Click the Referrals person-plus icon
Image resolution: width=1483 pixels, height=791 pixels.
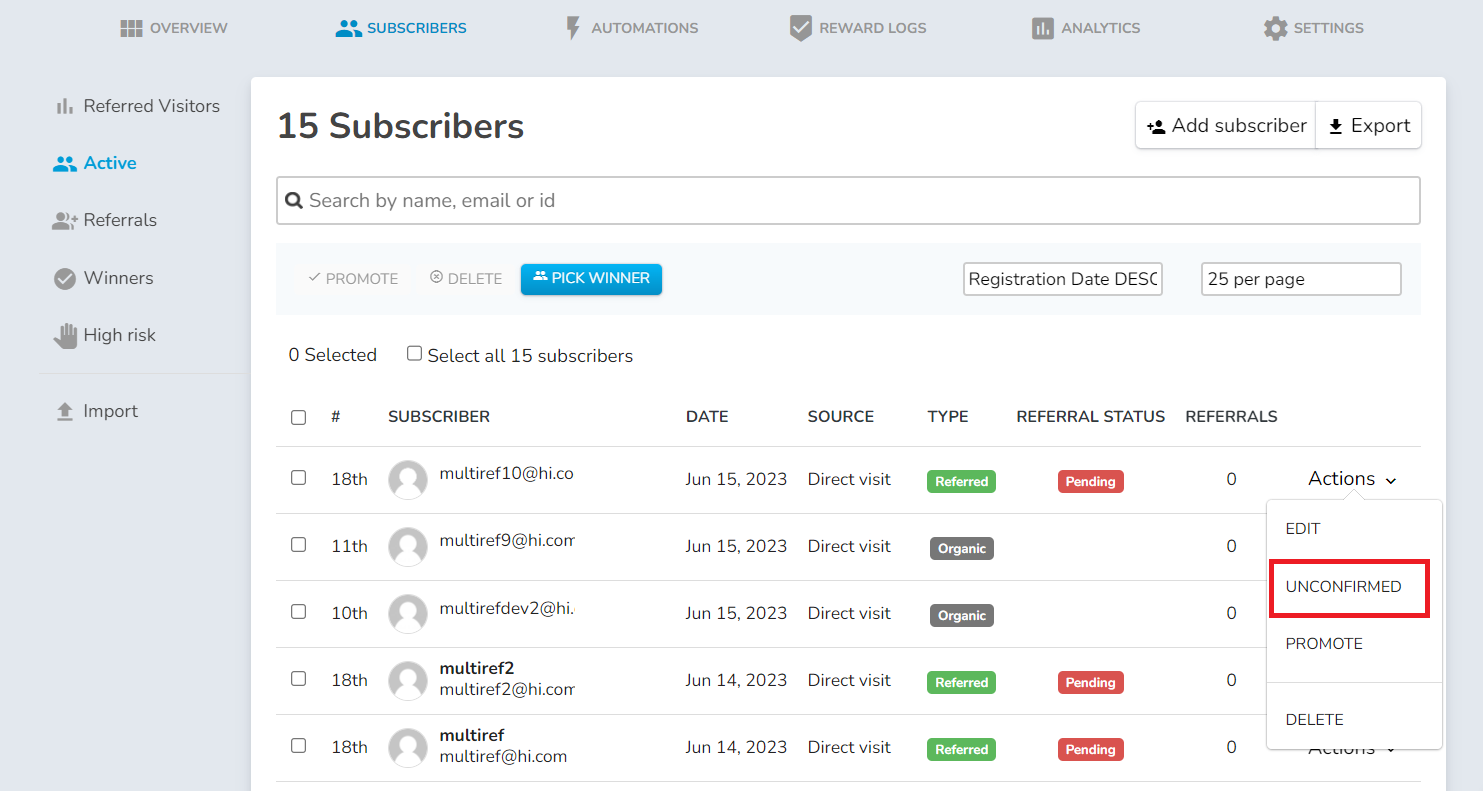point(65,221)
